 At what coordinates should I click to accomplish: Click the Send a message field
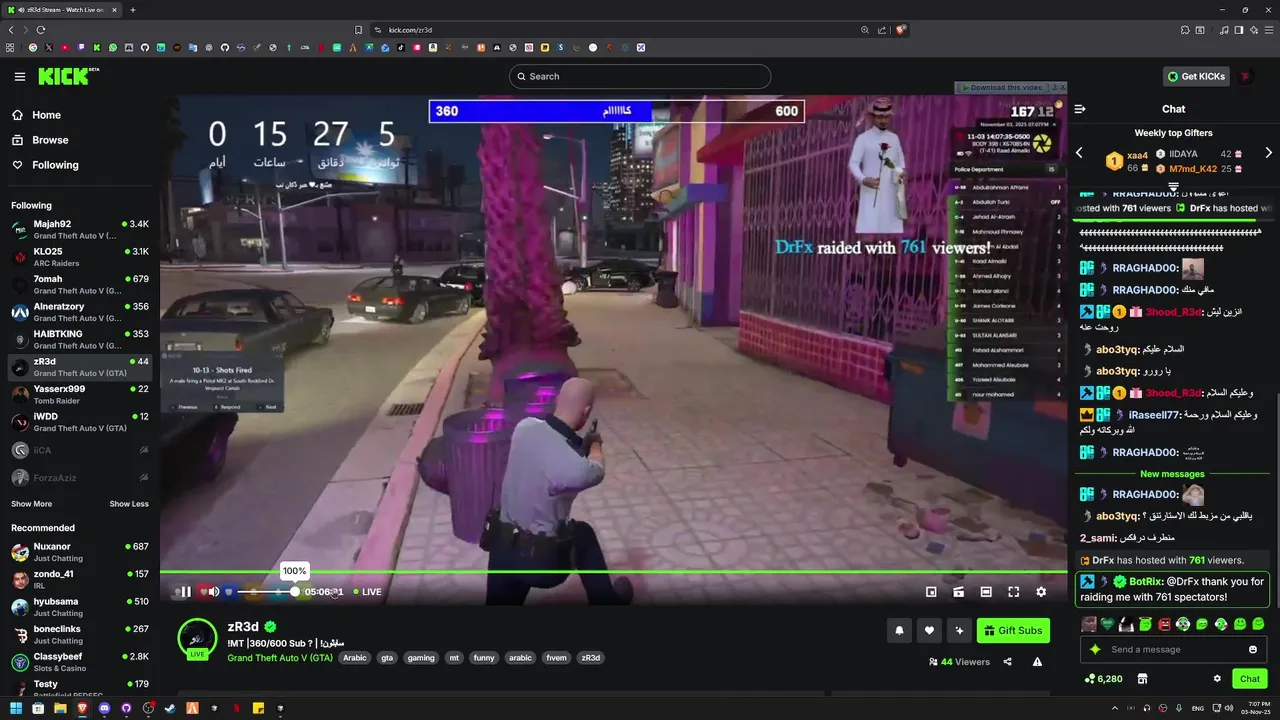coord(1172,649)
